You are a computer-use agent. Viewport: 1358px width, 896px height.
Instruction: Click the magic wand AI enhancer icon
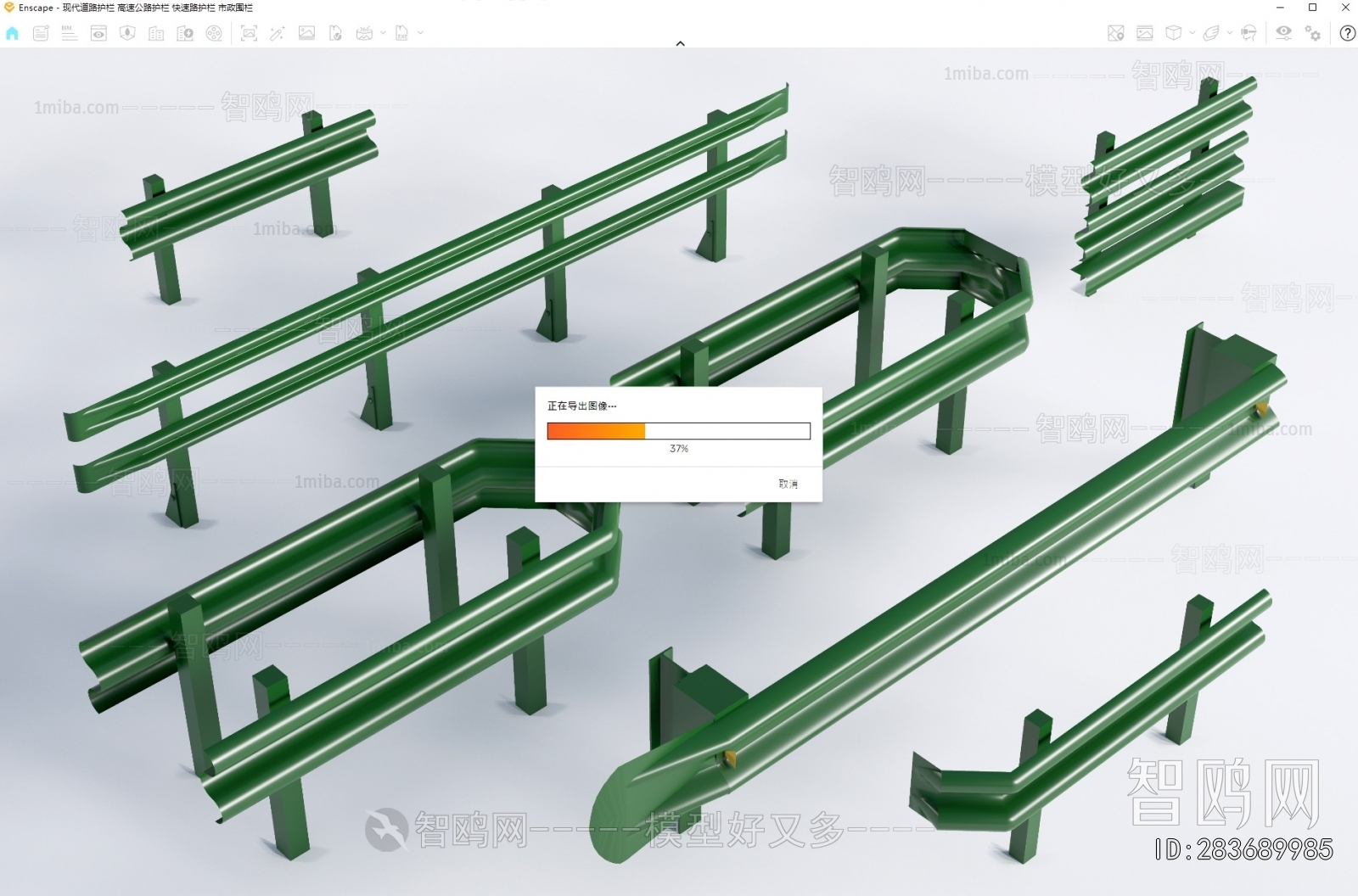coord(277,33)
